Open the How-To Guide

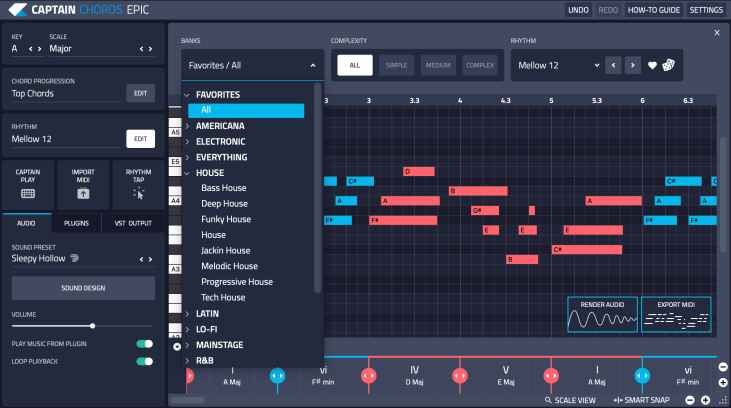point(653,9)
